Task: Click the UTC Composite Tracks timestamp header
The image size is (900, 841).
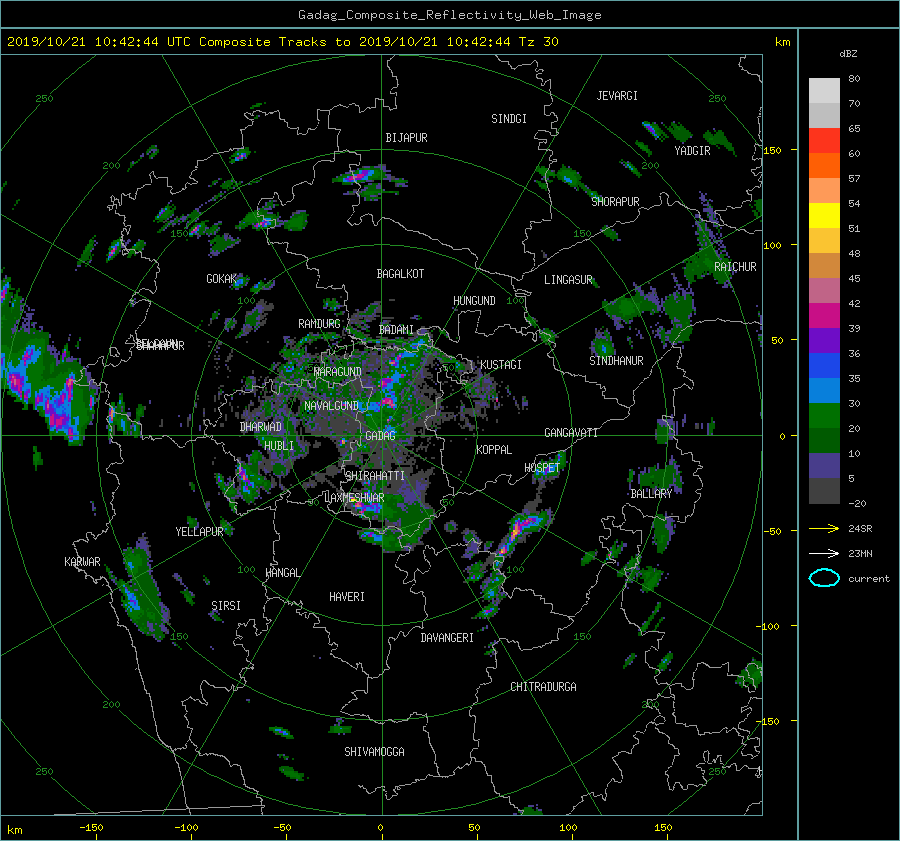Action: [282, 41]
